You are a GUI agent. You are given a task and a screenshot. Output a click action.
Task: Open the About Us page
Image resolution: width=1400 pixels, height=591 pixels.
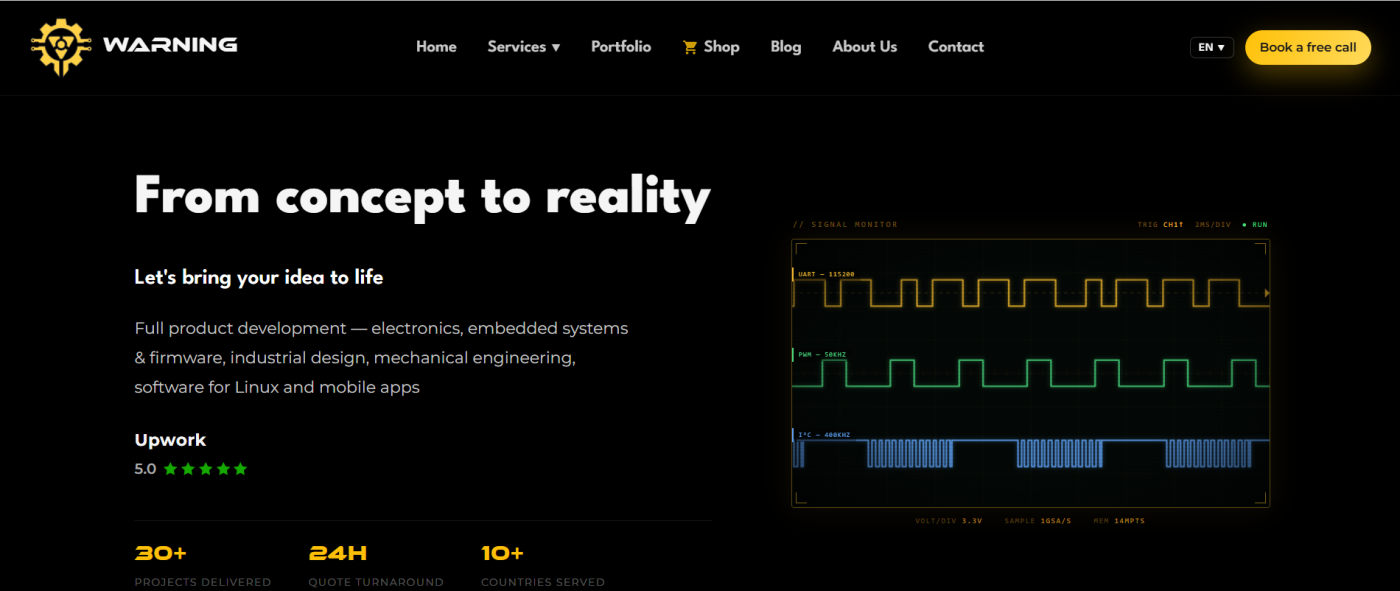(865, 47)
